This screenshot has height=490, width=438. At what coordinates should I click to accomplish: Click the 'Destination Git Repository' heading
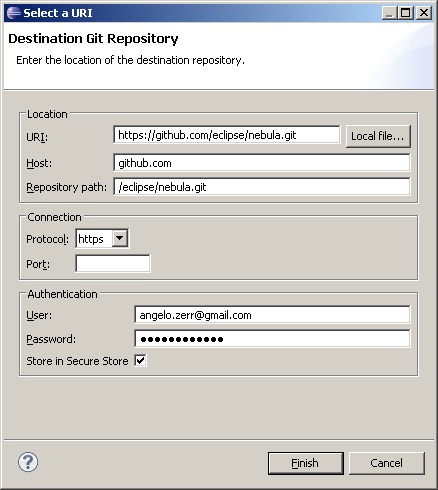coord(93,39)
